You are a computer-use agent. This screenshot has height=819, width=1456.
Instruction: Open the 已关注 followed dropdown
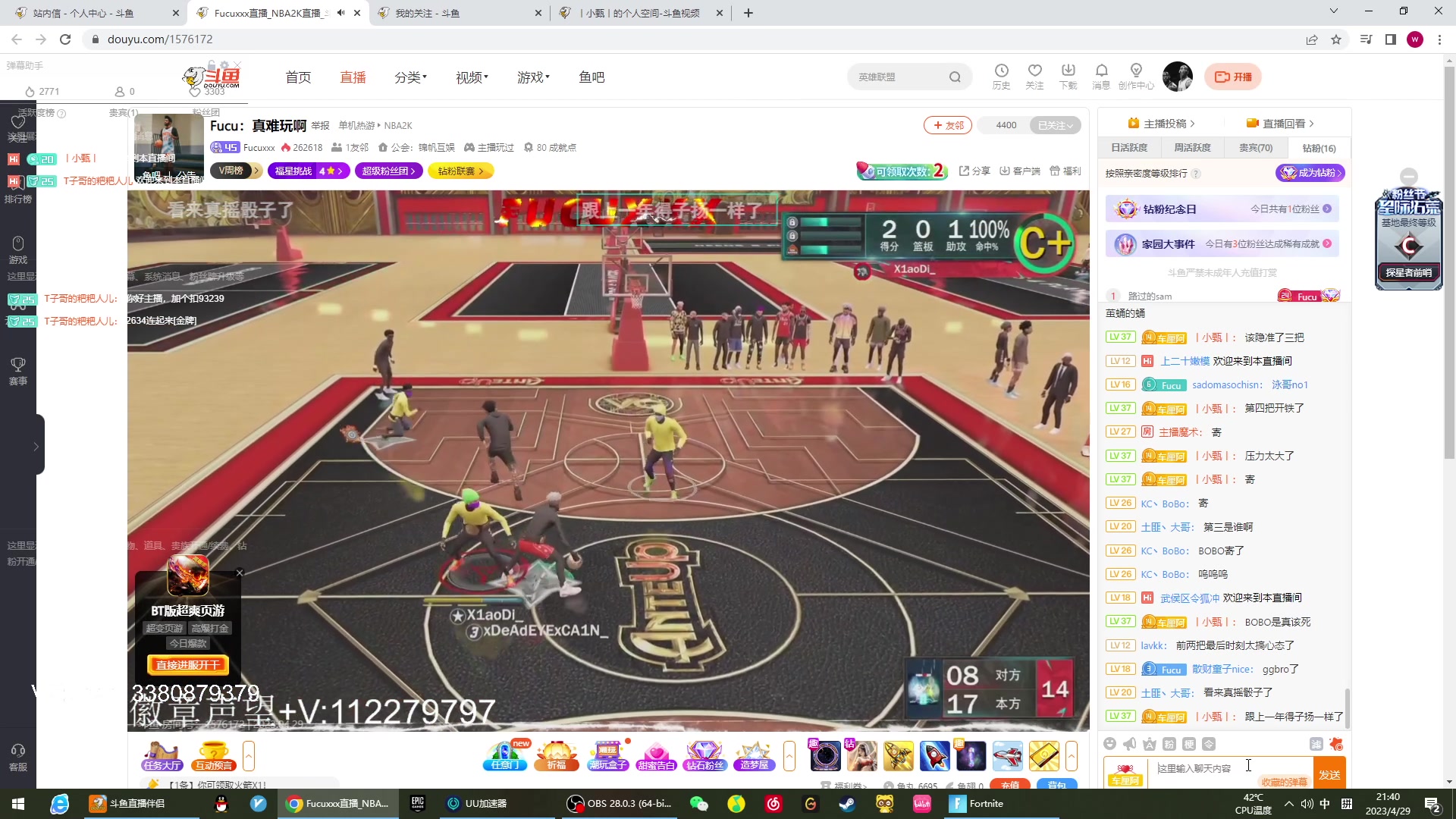1055,125
